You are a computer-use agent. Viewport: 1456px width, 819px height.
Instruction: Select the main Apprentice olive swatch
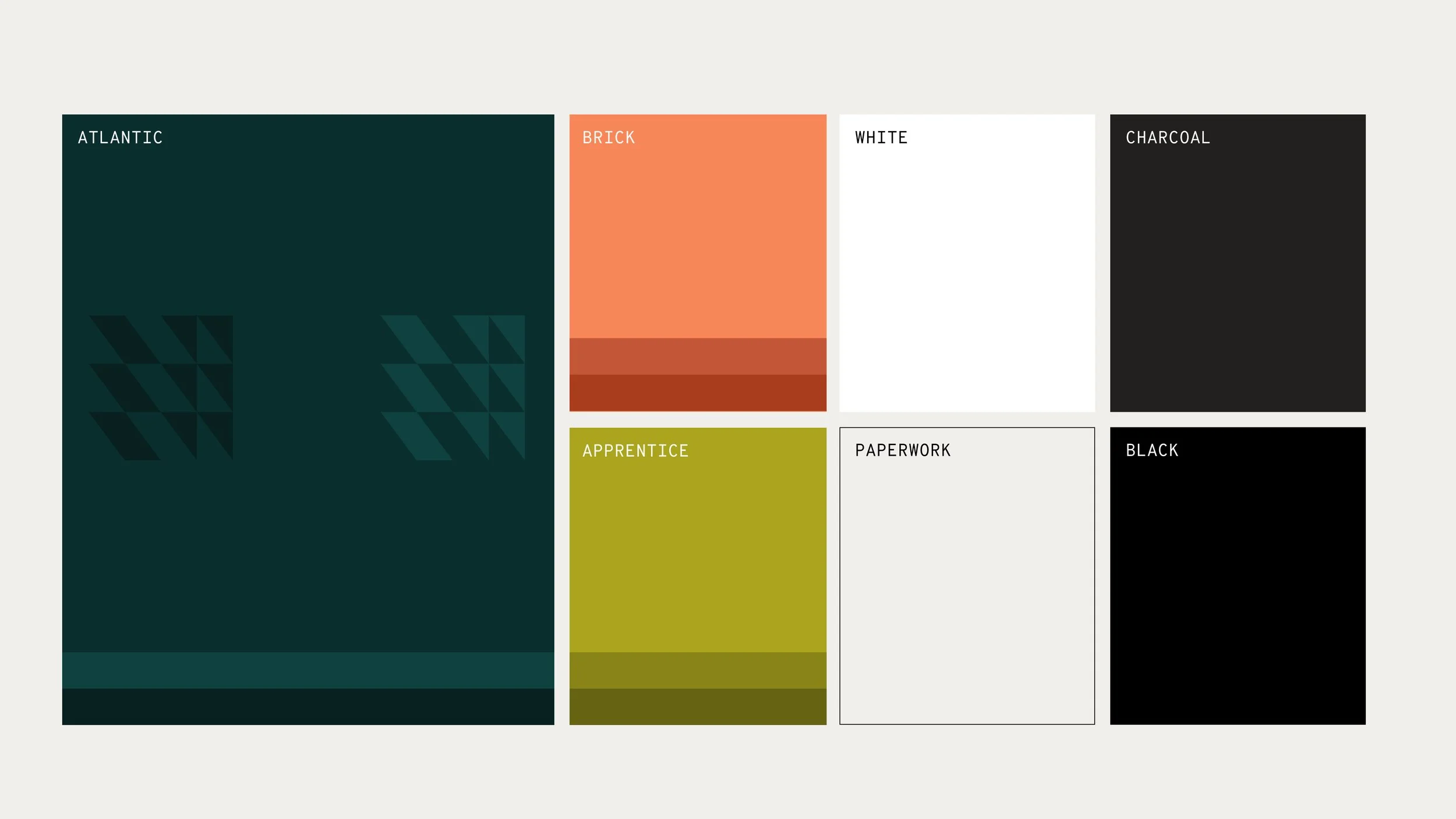[698, 540]
